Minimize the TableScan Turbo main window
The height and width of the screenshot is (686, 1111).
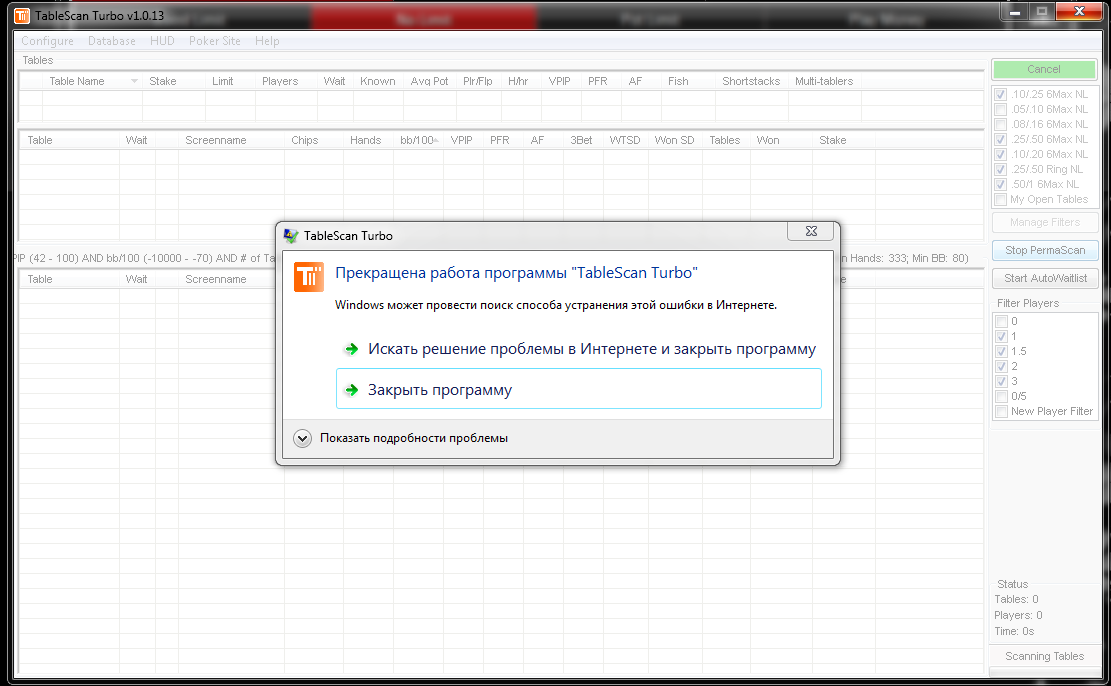click(1015, 12)
